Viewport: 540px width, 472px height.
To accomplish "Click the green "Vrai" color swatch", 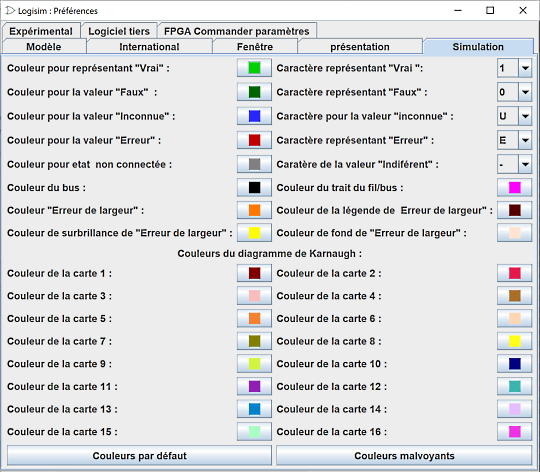I will [254, 68].
